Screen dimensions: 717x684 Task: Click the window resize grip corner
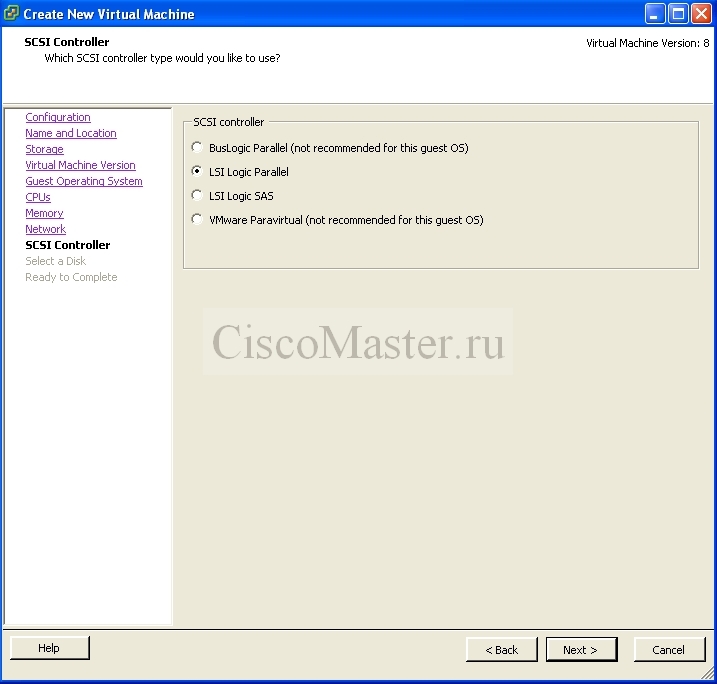click(708, 673)
